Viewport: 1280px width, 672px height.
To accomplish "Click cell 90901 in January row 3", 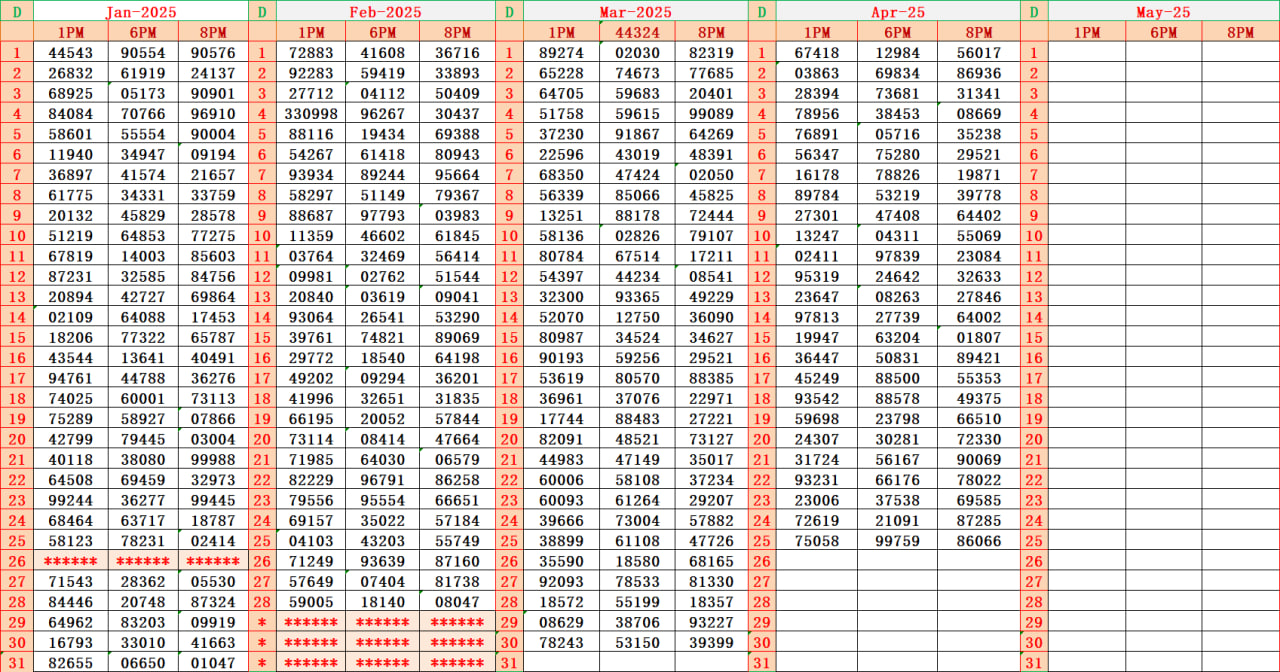I will 213,93.
